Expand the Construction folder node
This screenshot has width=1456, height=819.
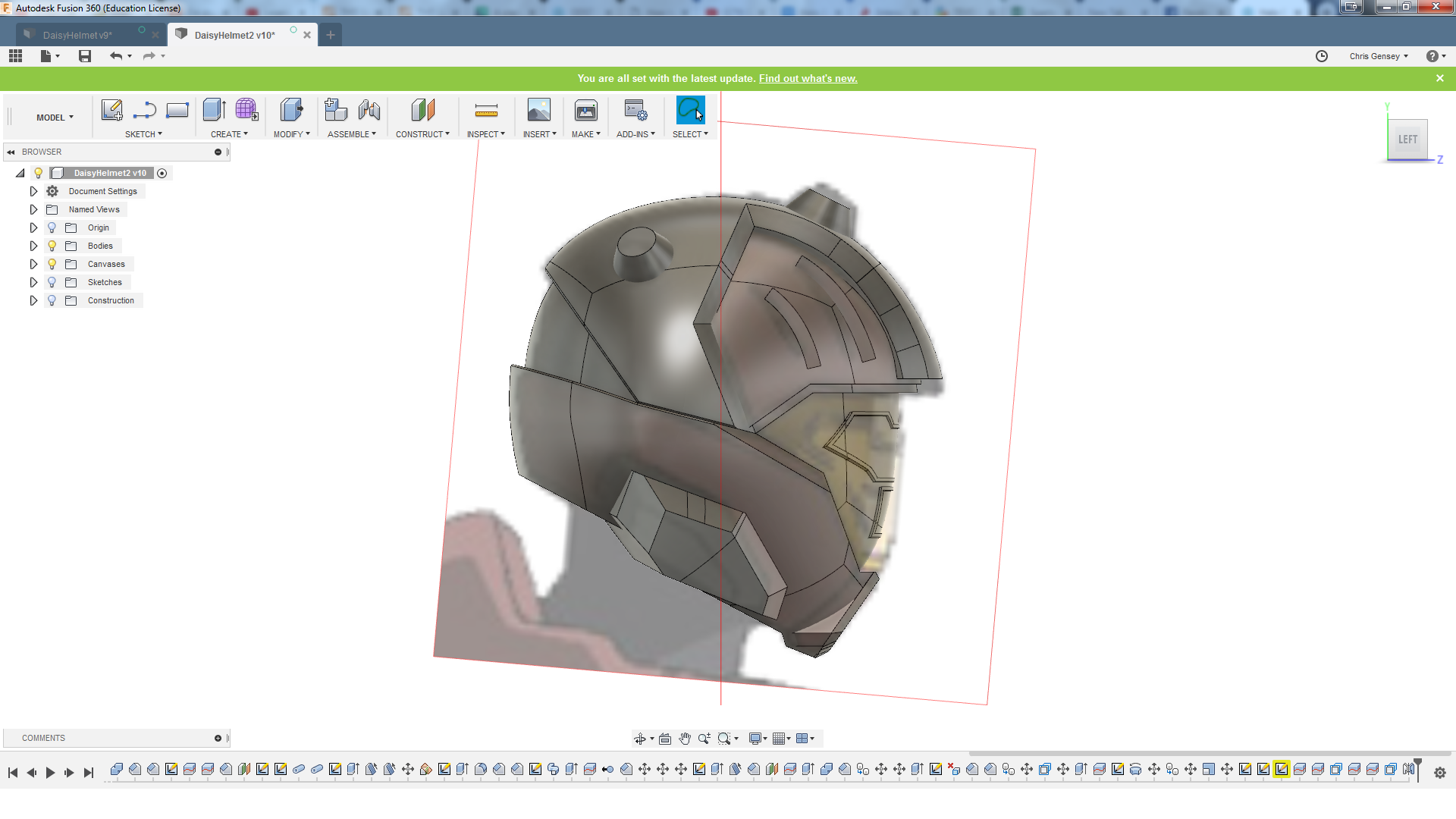tap(33, 300)
